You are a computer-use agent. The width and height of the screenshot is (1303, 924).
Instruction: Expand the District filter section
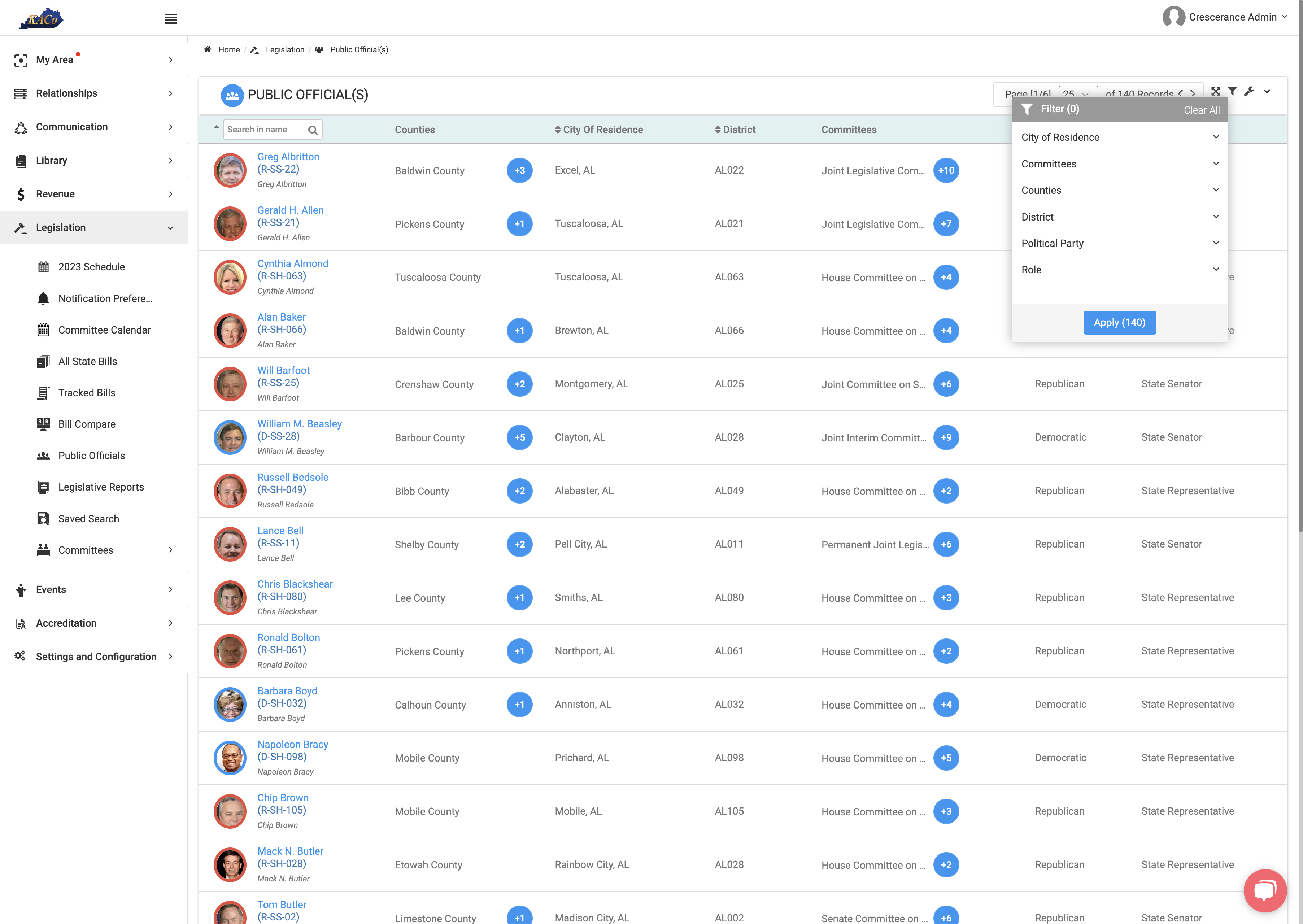pos(1119,217)
